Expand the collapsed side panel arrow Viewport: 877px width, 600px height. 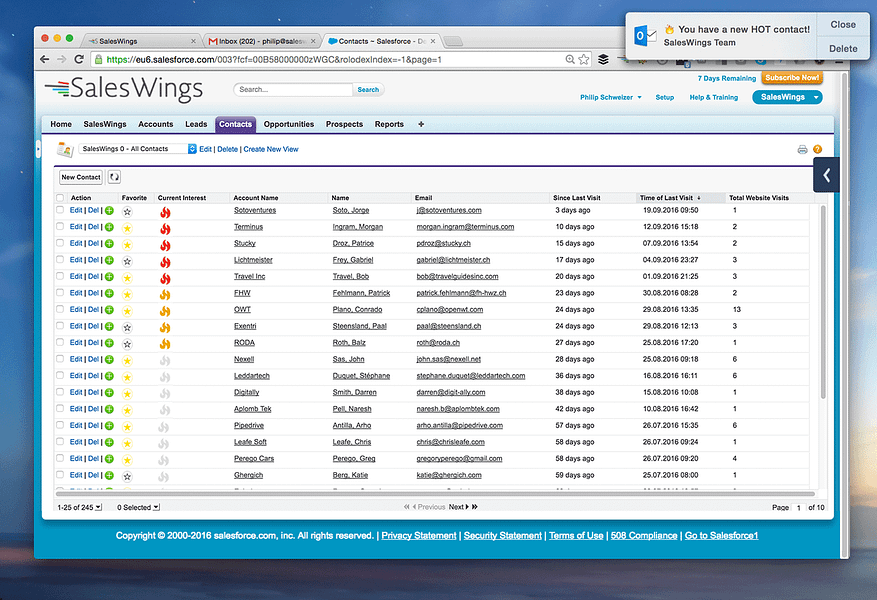(x=826, y=176)
